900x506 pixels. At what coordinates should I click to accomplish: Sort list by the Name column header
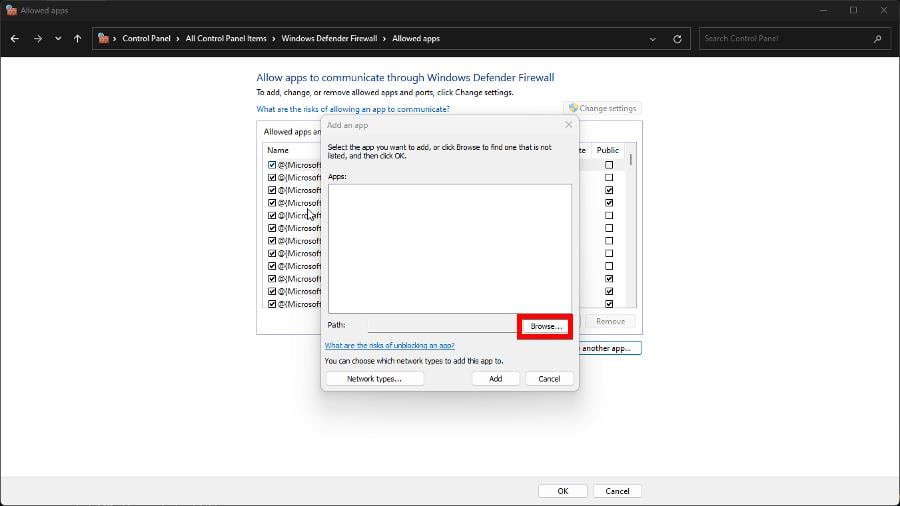click(278, 150)
